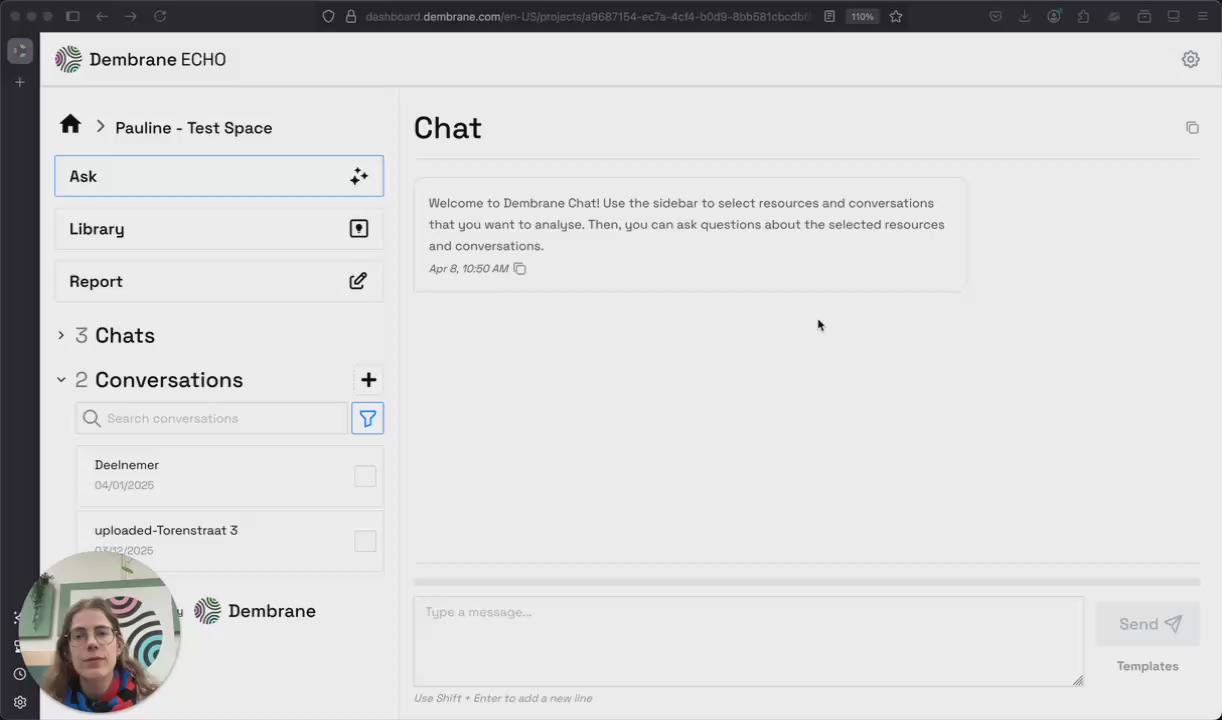Open browser downloads arrow icon

[x=1024, y=16]
